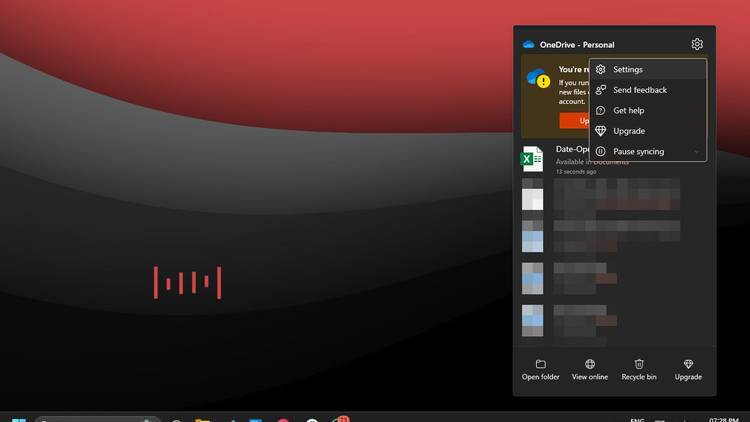This screenshot has height=422, width=750.
Task: Click the cloud warning icon in the banner
Action: click(x=539, y=79)
